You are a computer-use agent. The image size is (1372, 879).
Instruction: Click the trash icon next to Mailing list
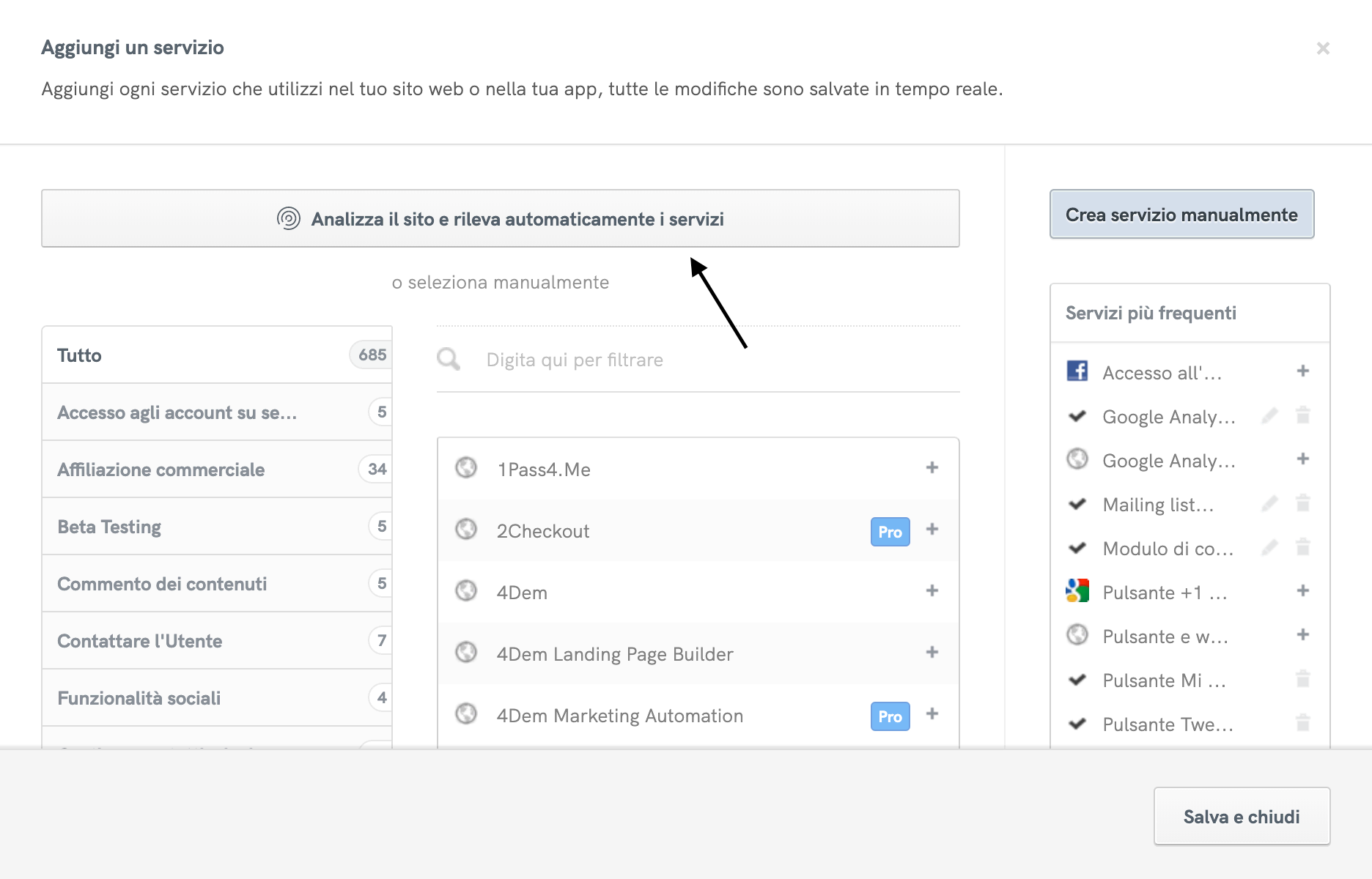pyautogui.click(x=1304, y=503)
